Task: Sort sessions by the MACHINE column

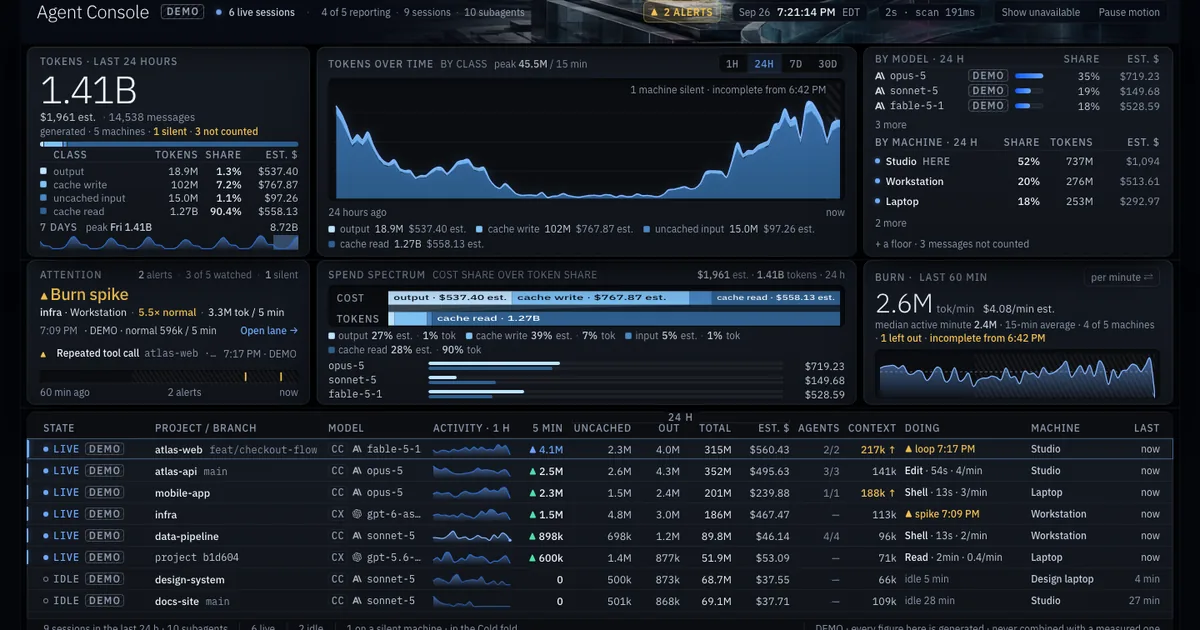Action: coord(1055,428)
